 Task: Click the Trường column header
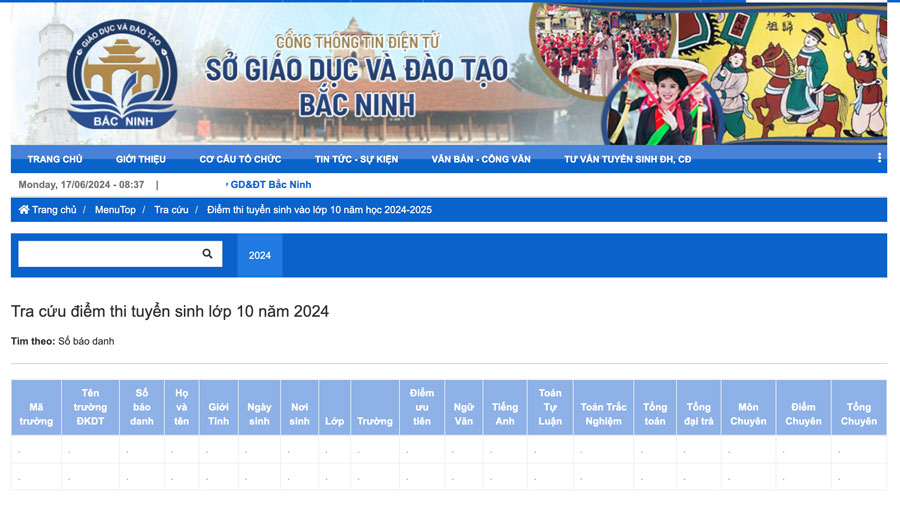click(375, 407)
